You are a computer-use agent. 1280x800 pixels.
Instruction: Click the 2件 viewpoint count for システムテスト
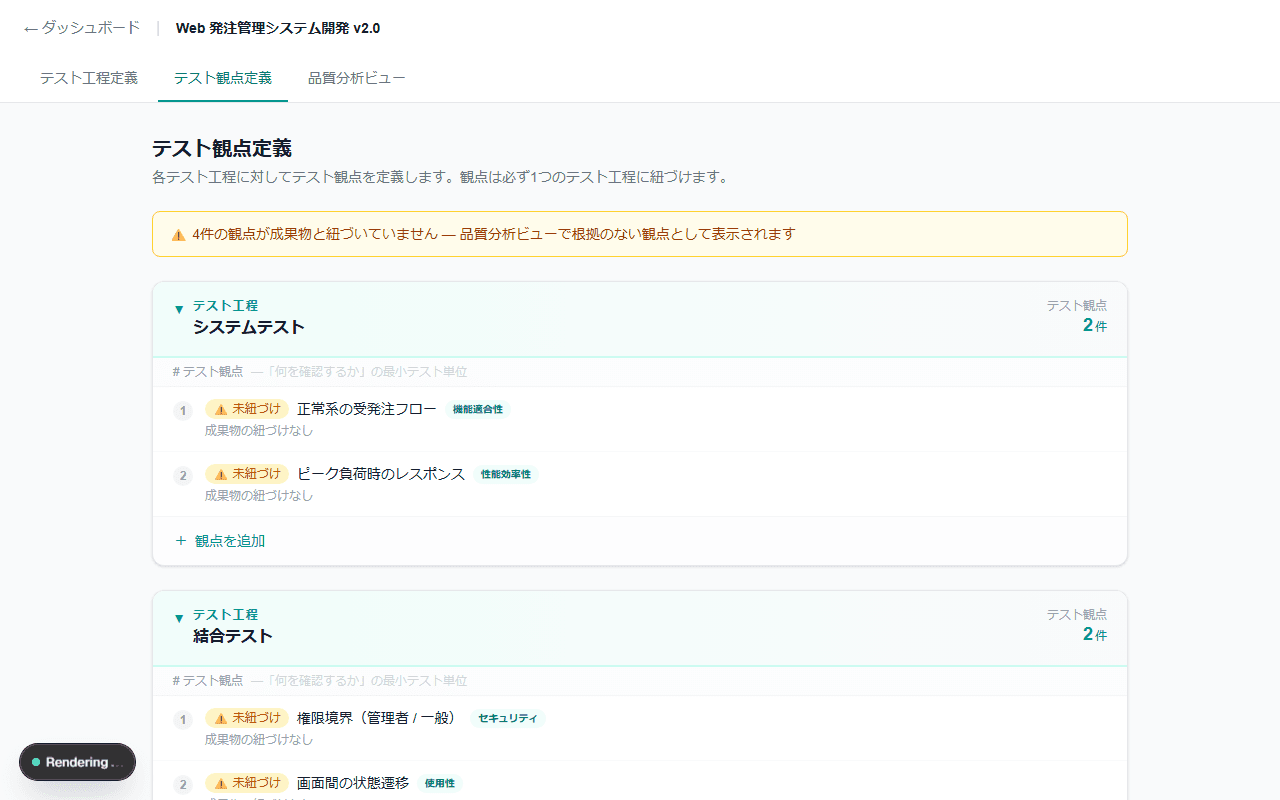[1092, 325]
